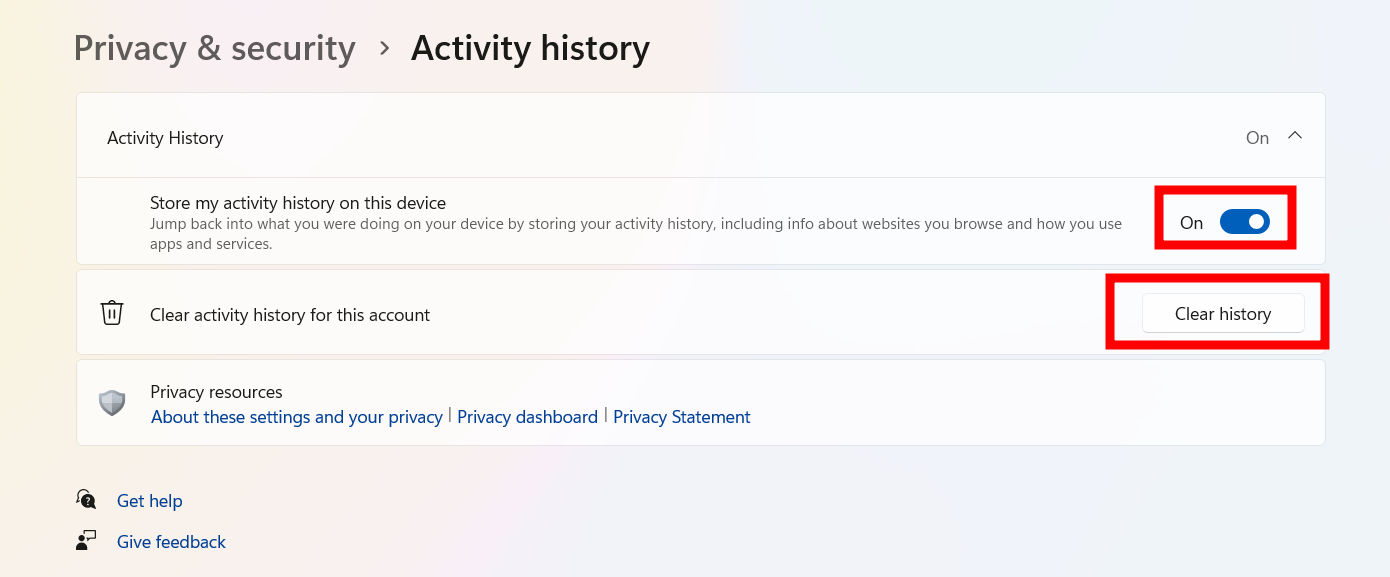The width and height of the screenshot is (1390, 577).
Task: Go back to Privacy & security
Action: [x=215, y=48]
